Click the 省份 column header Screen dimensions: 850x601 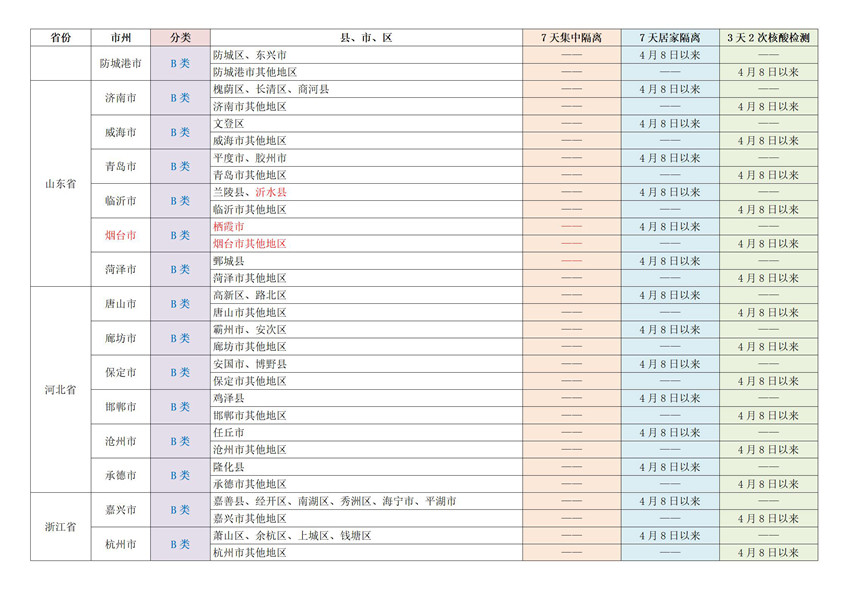pos(60,37)
